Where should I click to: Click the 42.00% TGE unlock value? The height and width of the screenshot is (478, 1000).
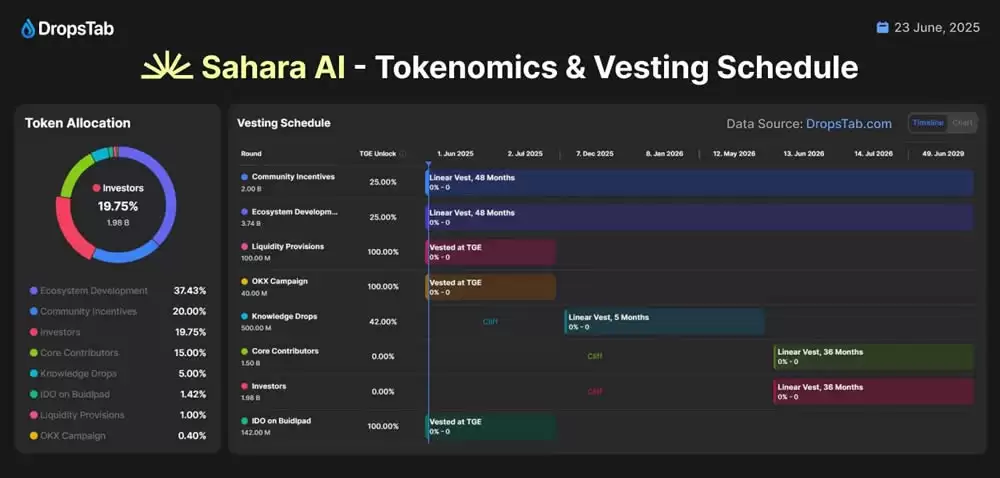tap(383, 322)
